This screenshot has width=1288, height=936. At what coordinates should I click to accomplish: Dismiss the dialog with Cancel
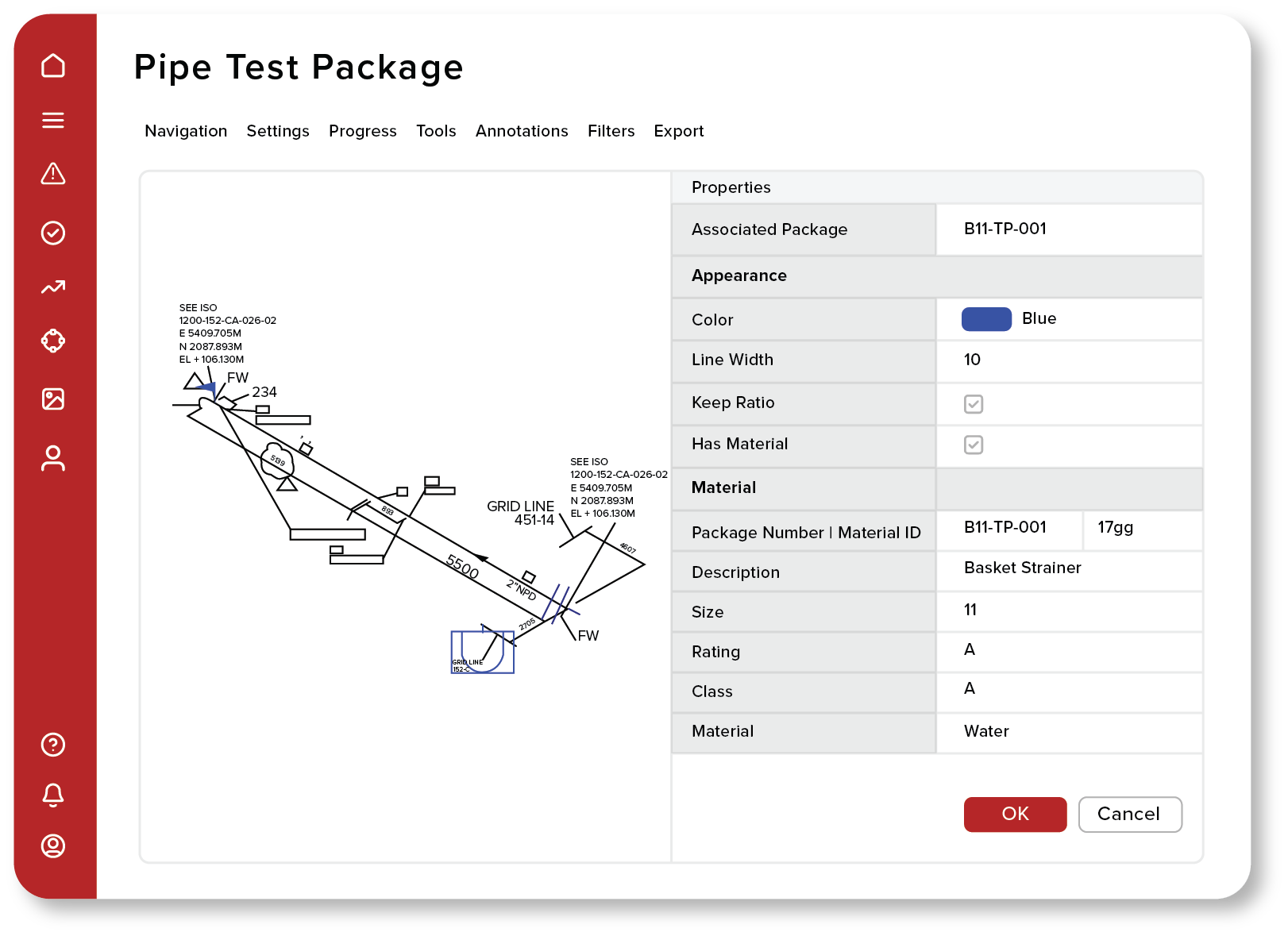click(x=1130, y=814)
